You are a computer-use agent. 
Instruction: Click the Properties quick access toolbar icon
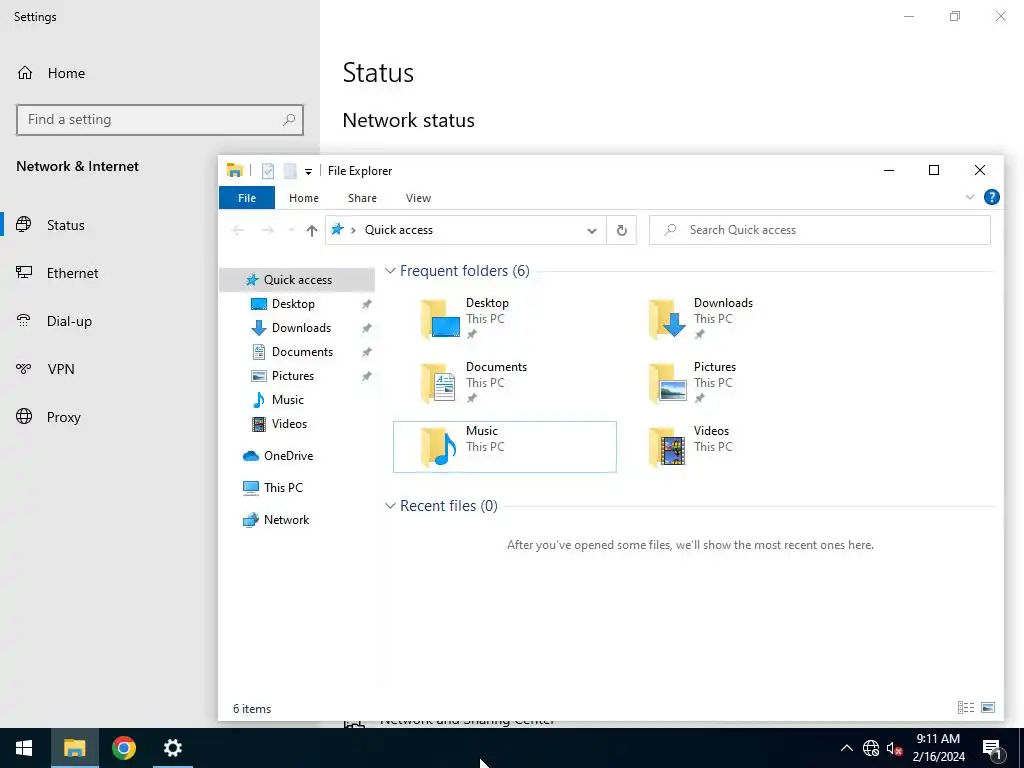268,171
